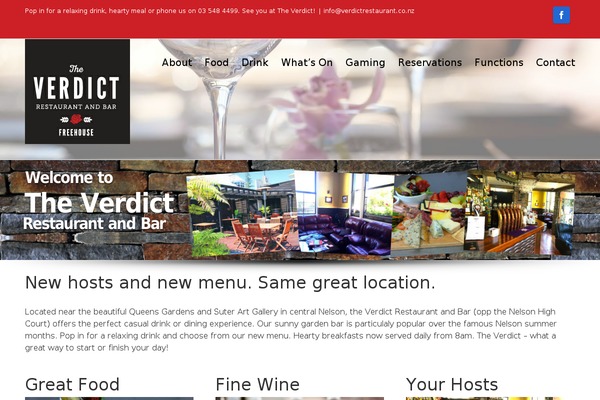
Task: Click the cheese platter photo
Action: pos(430,213)
